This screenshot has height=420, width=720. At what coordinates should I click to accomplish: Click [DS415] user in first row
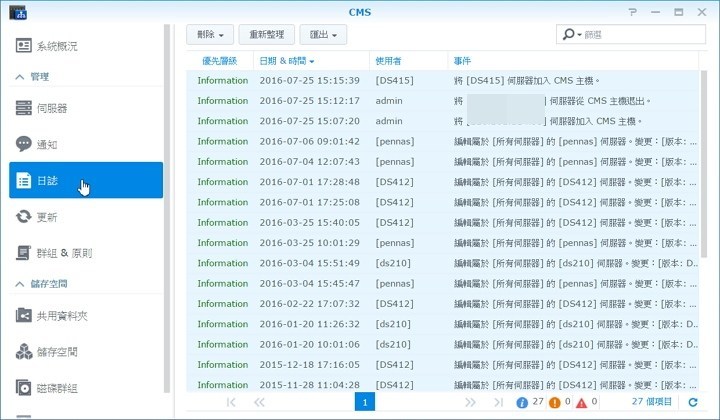394,80
